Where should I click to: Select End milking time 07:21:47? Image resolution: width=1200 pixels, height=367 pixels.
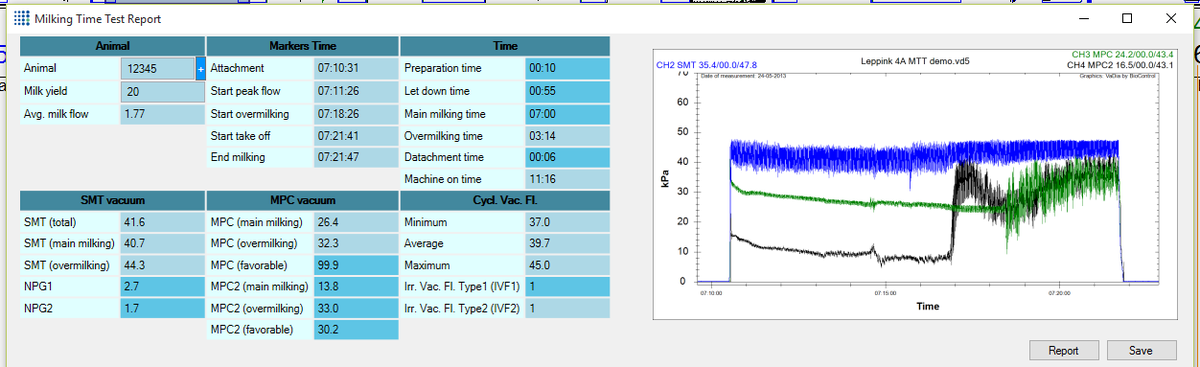point(356,157)
